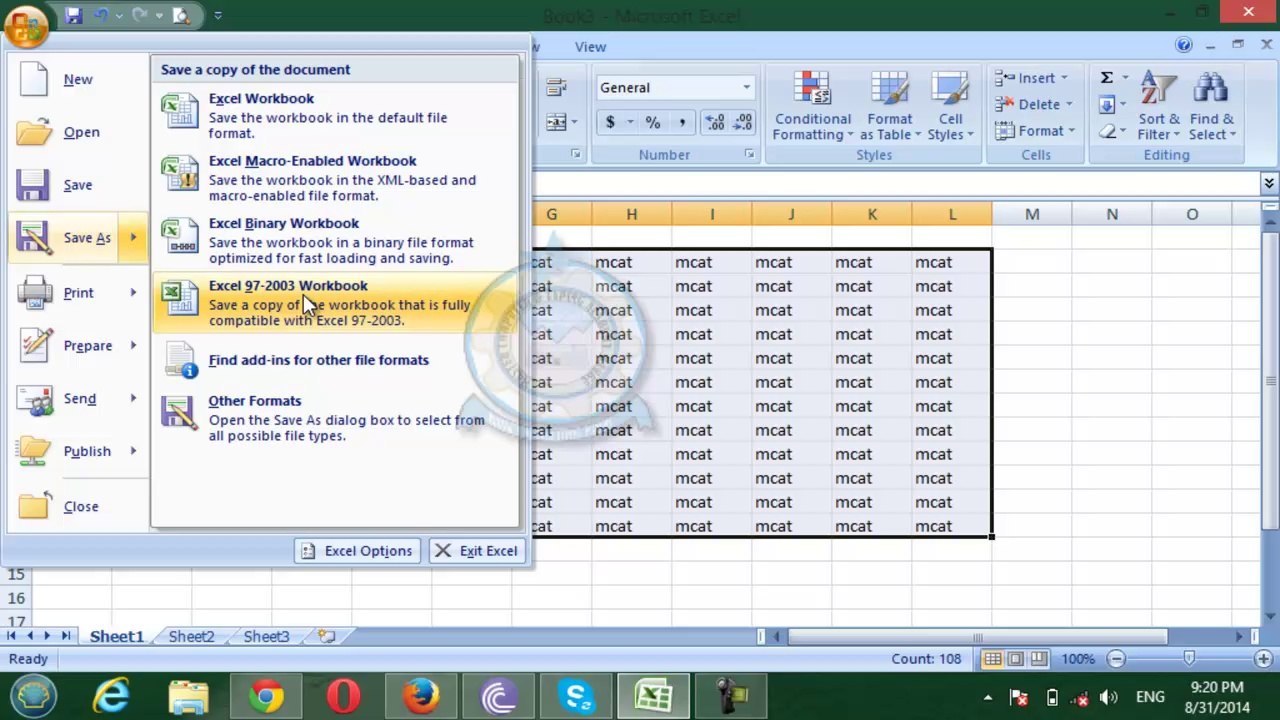Select column M header

[1032, 214]
